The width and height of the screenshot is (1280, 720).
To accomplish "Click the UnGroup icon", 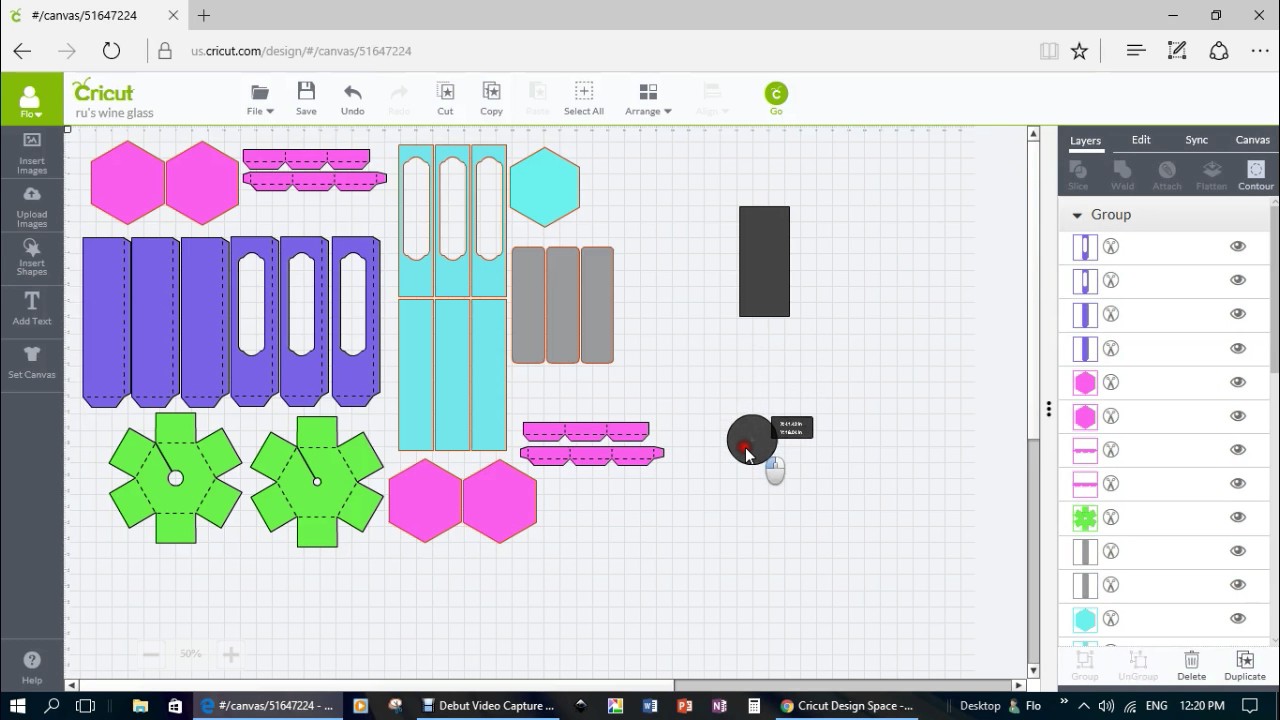I will pos(1138,665).
